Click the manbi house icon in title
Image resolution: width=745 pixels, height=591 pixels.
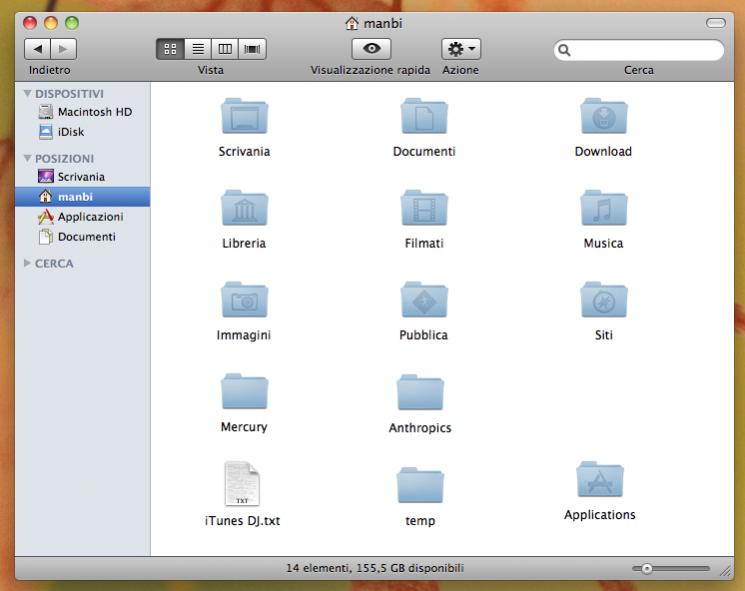coord(352,23)
